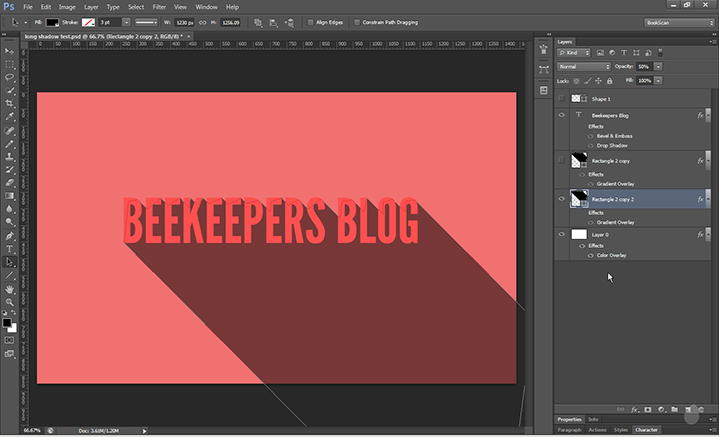
Task: Select the Horizontal Type tool
Action: 10,248
